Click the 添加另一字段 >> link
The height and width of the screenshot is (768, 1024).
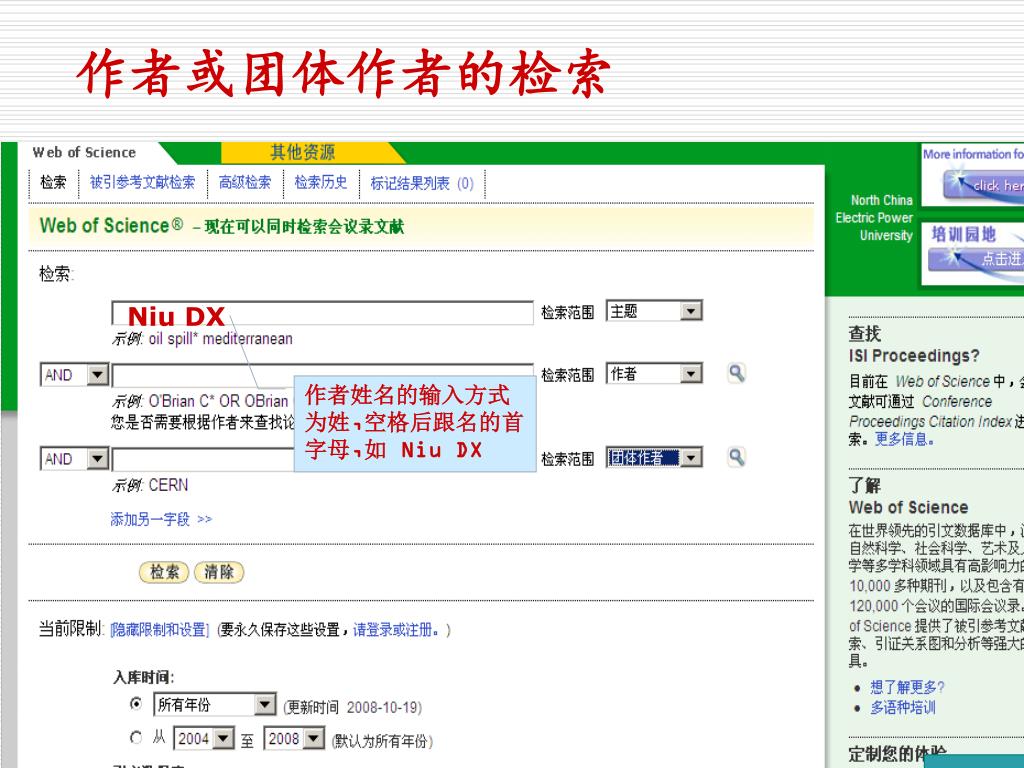[x=161, y=519]
